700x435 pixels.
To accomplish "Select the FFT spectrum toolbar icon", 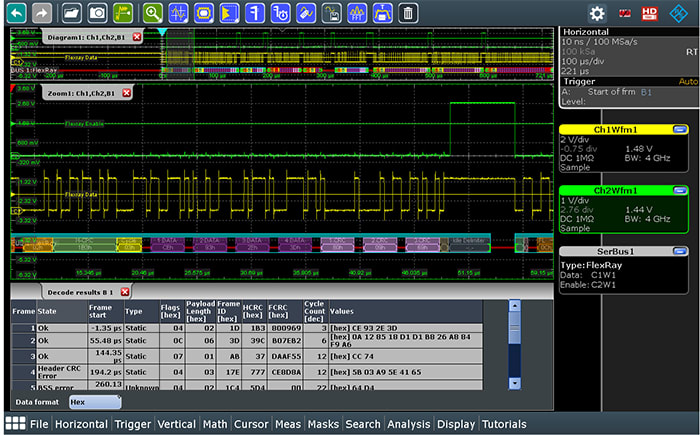I will (x=357, y=13).
